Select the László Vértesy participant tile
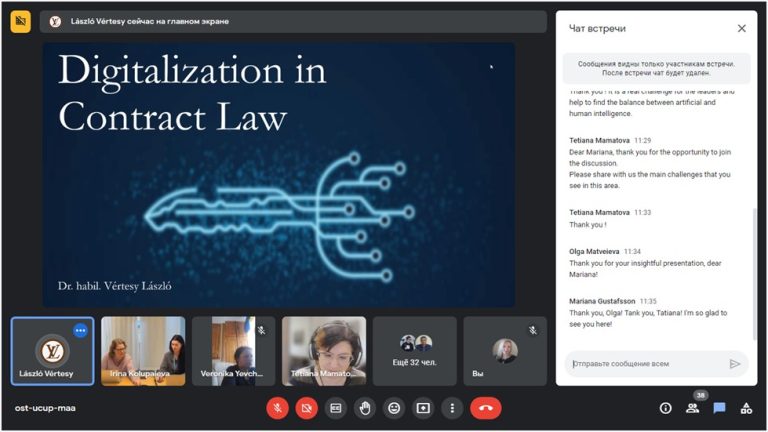This screenshot has width=768, height=432. point(52,351)
